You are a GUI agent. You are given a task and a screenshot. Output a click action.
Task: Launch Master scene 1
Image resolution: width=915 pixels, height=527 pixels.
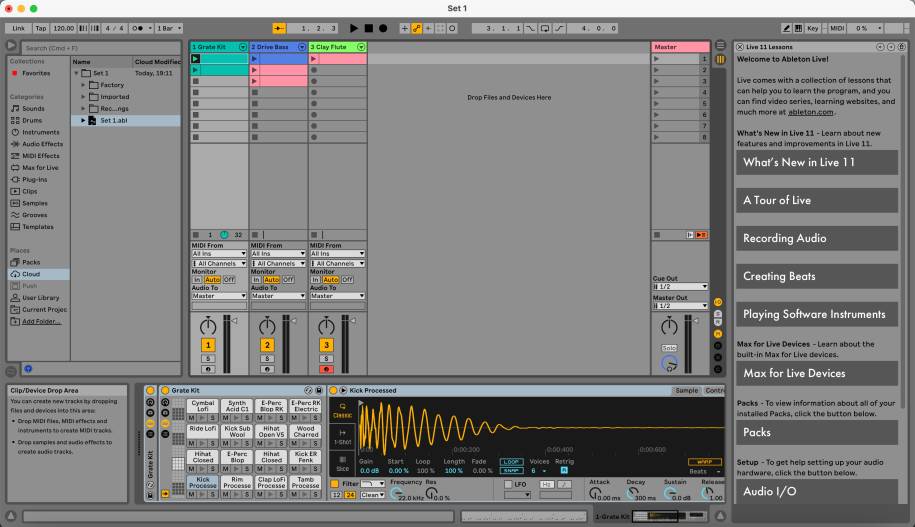(656, 58)
